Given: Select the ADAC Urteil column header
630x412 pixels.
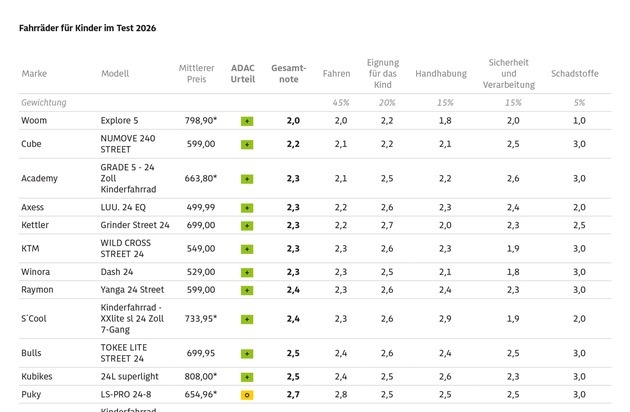Looking at the screenshot, I should point(243,74).
